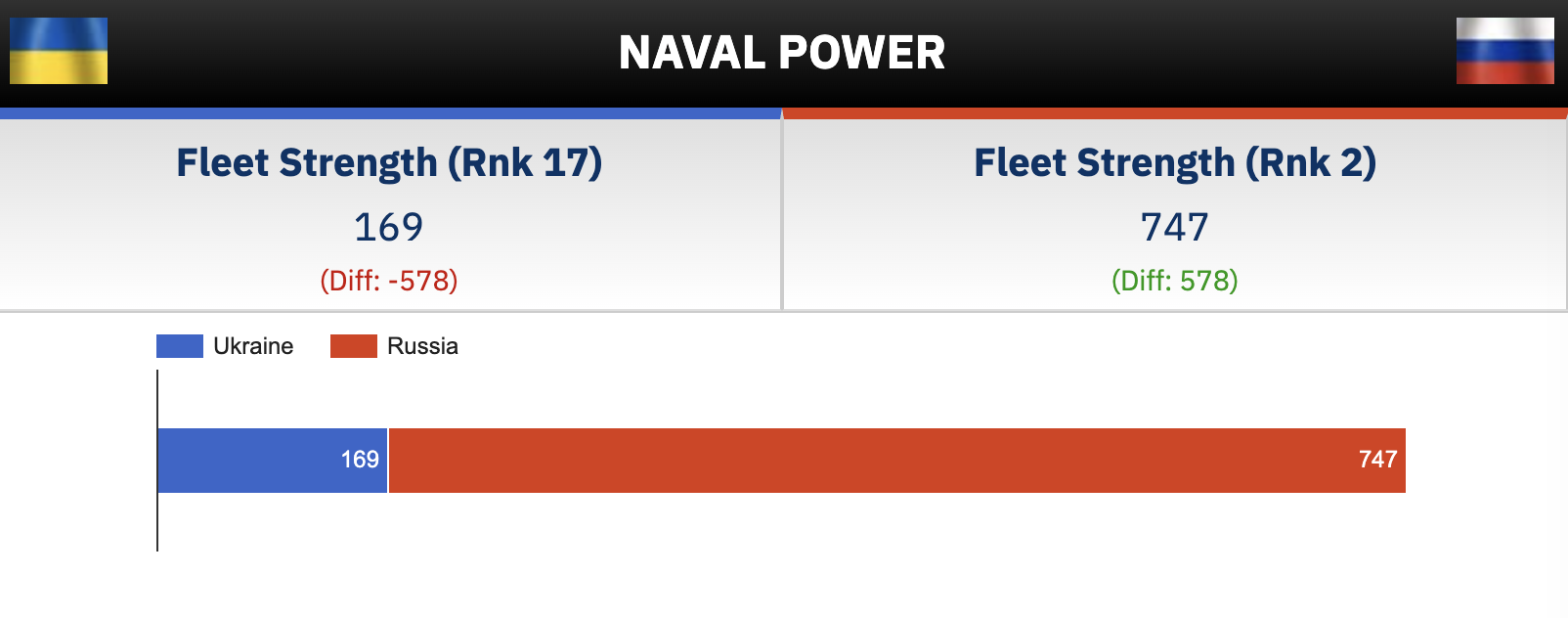Click the red Russia bar segment

(x=880, y=461)
